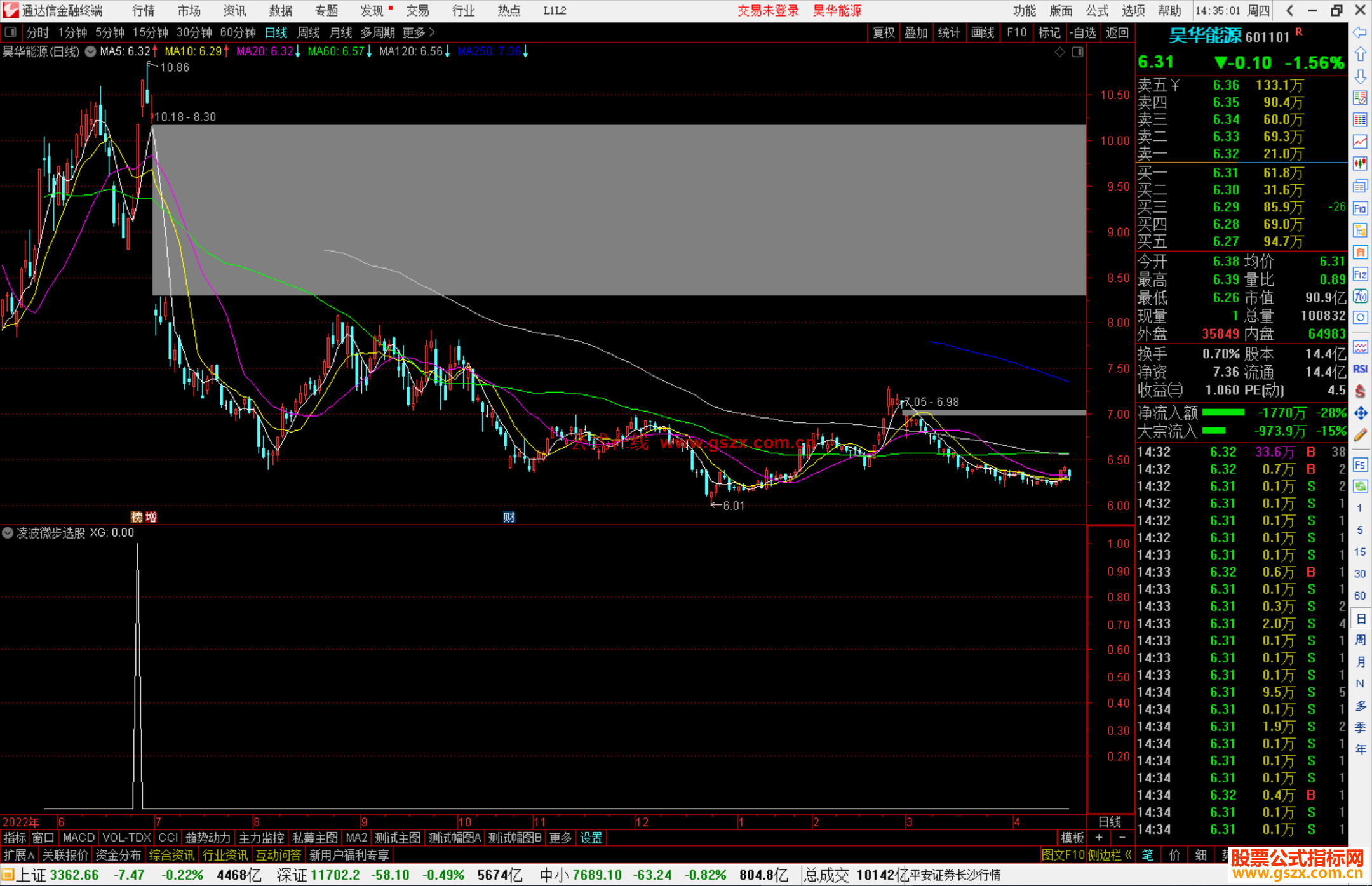
Task: Select the MACD indicator tab
Action: tap(79, 838)
